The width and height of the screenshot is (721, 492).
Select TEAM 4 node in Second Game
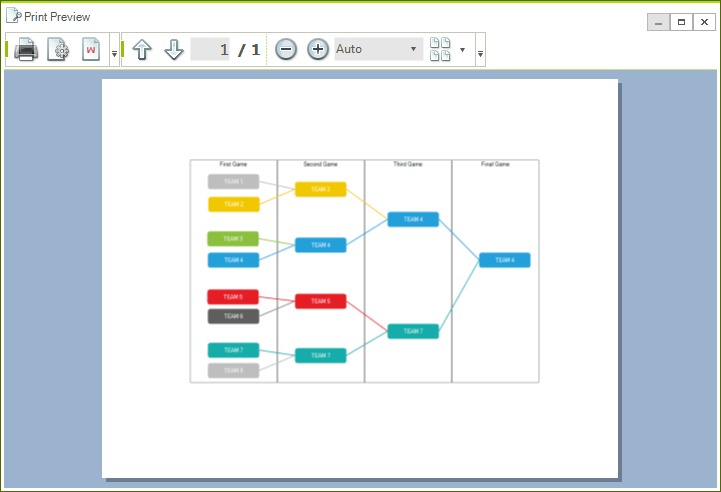[320, 245]
